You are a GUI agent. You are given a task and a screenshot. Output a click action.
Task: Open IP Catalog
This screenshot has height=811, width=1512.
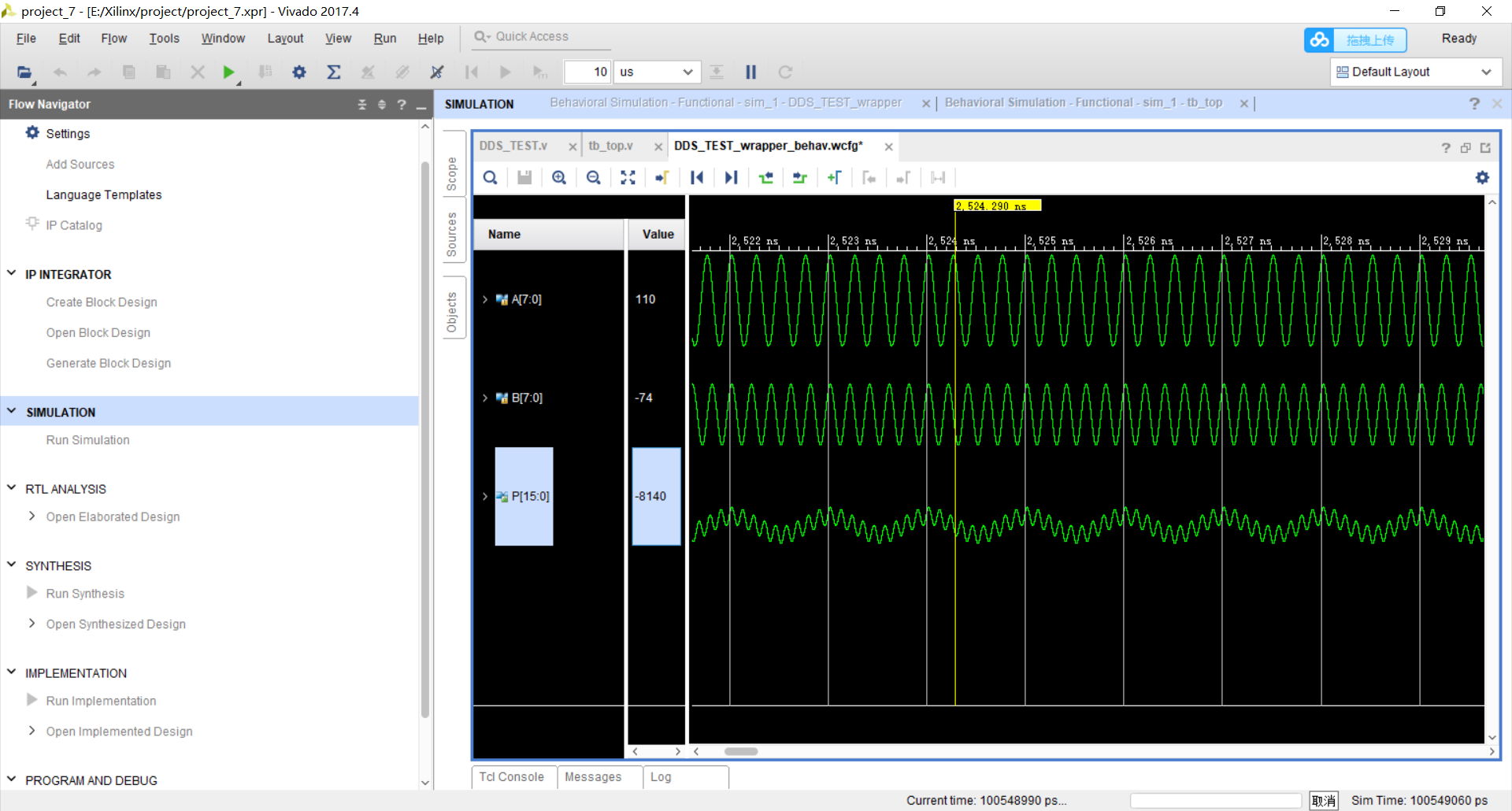point(74,225)
